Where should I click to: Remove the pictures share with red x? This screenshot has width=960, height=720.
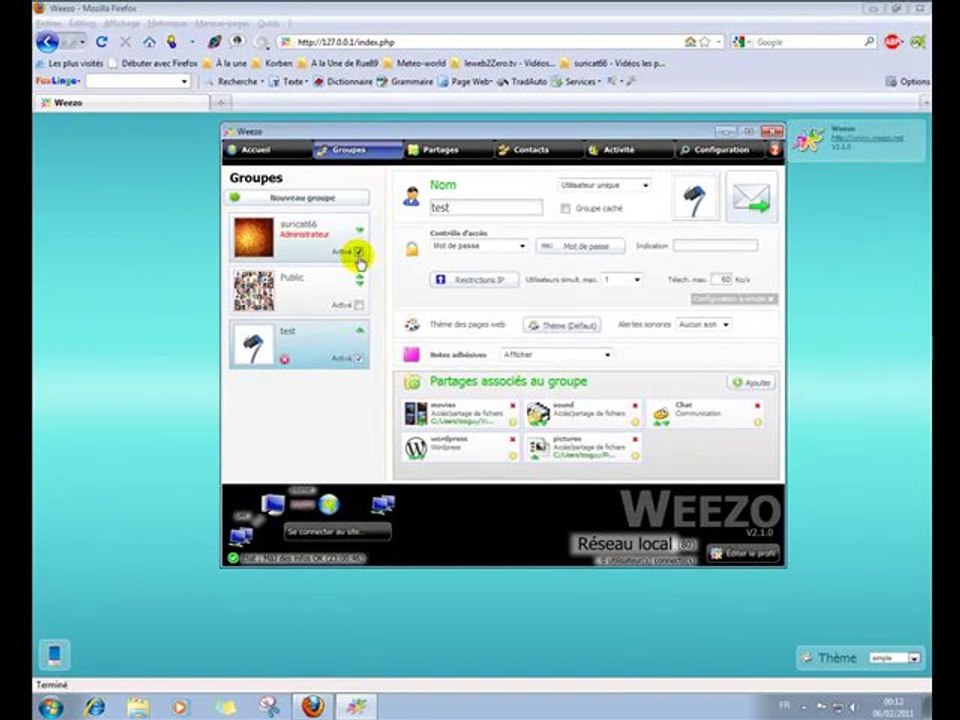point(635,440)
